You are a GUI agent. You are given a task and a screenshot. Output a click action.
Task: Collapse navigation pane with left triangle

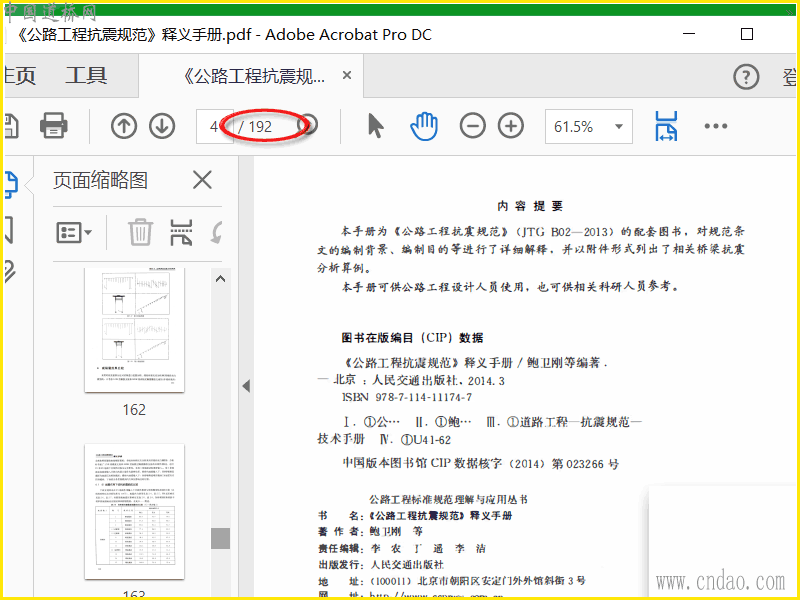[x=246, y=386]
